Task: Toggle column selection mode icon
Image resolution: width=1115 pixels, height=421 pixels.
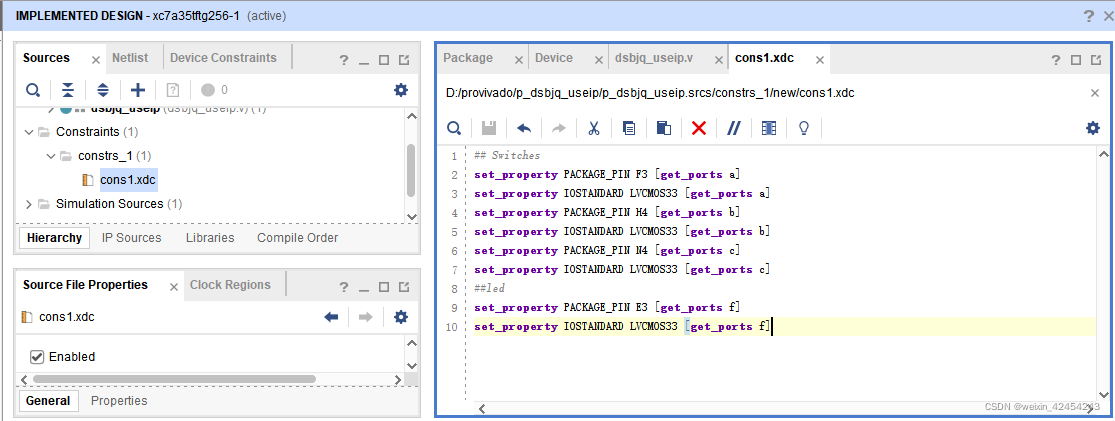Action: click(x=769, y=128)
